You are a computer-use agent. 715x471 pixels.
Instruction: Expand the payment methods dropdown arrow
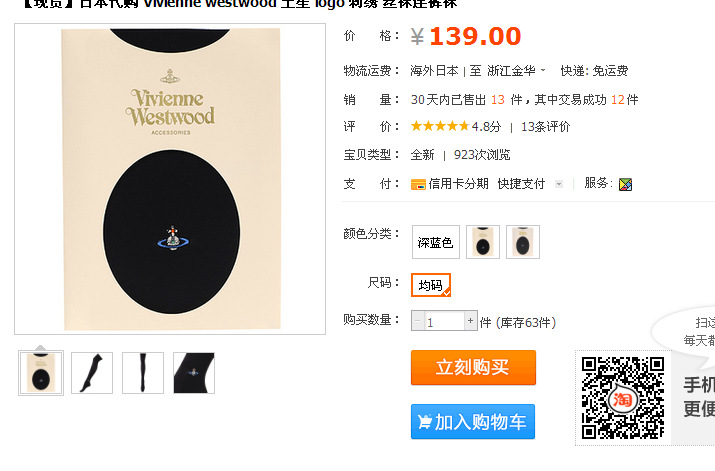click(559, 184)
